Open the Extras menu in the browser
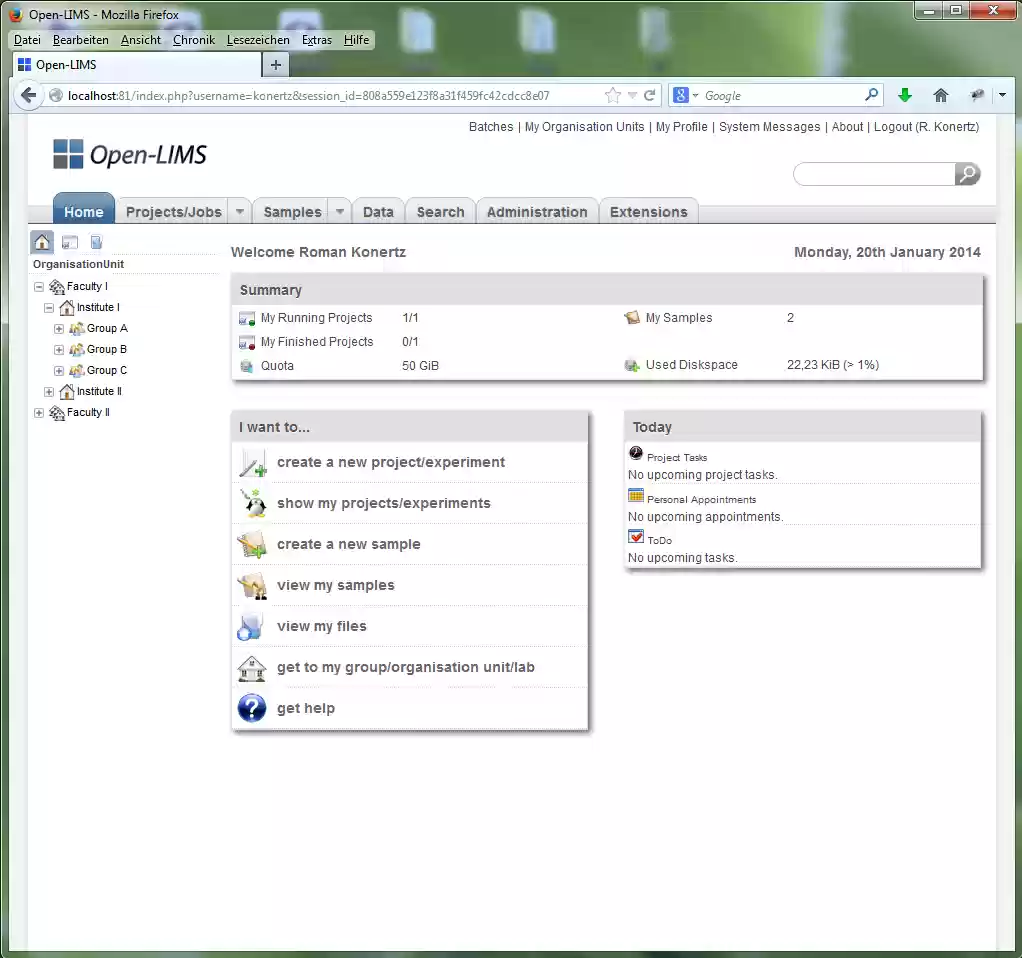The height and width of the screenshot is (958, 1022). 316,40
